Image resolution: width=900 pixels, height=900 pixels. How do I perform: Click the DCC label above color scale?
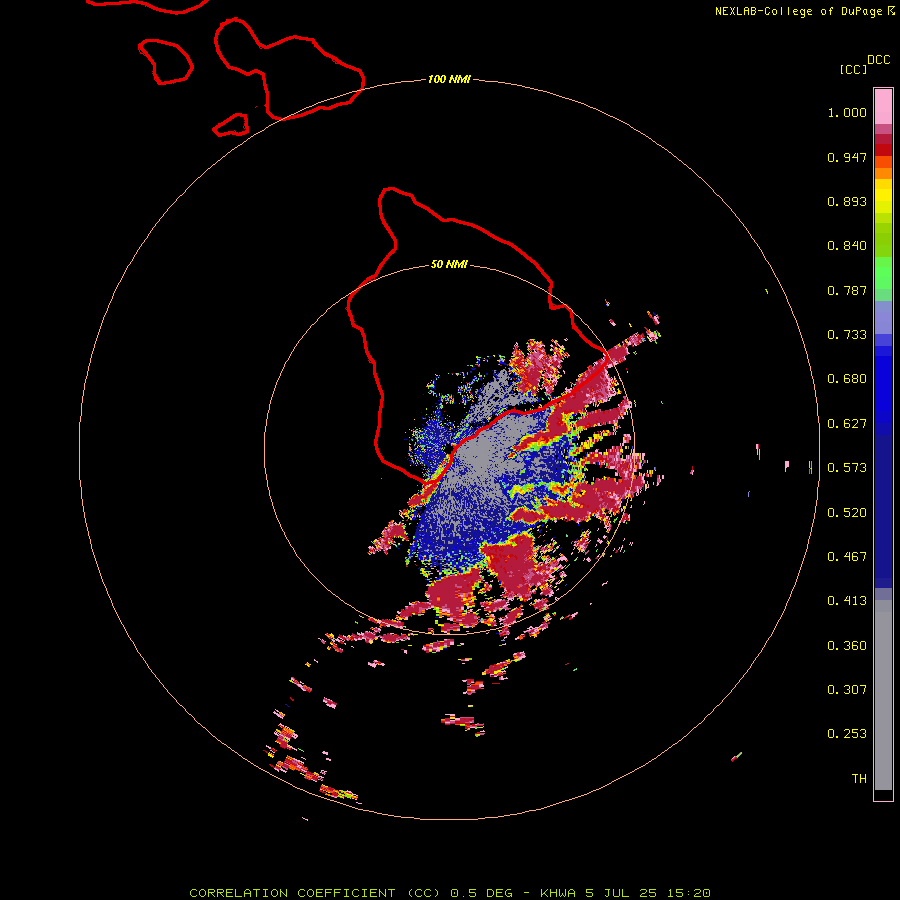[x=879, y=60]
